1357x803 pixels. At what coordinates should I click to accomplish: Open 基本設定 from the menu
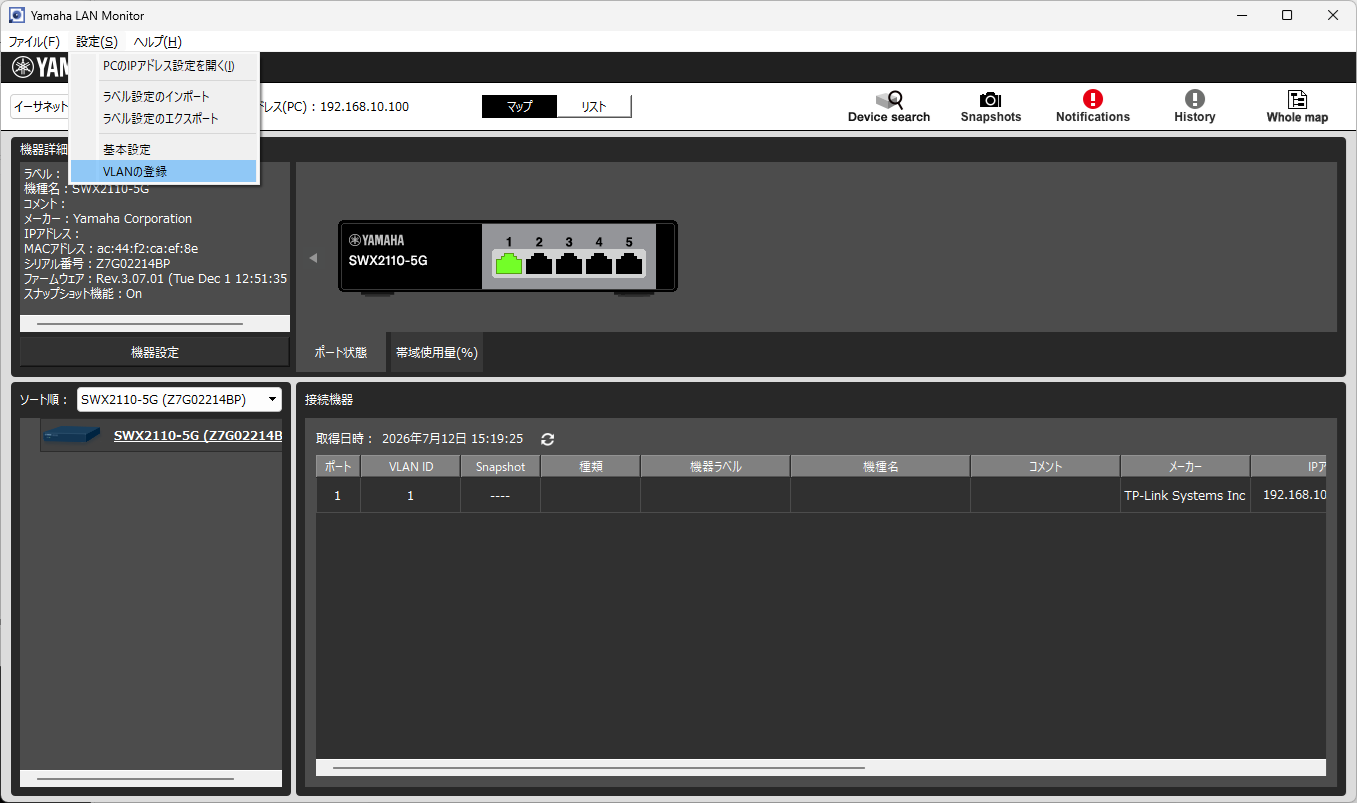(x=165, y=150)
